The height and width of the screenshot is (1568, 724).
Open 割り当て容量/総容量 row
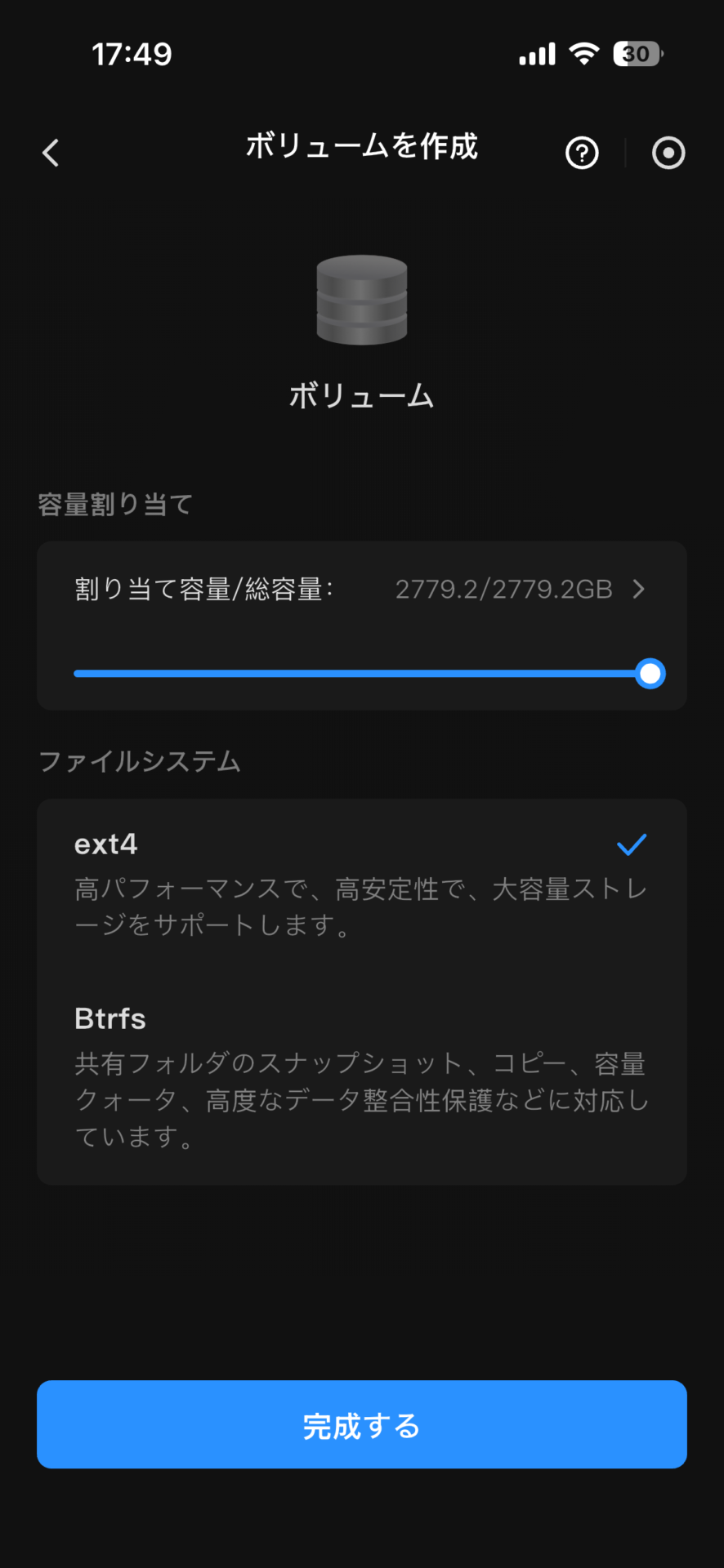coord(204,589)
